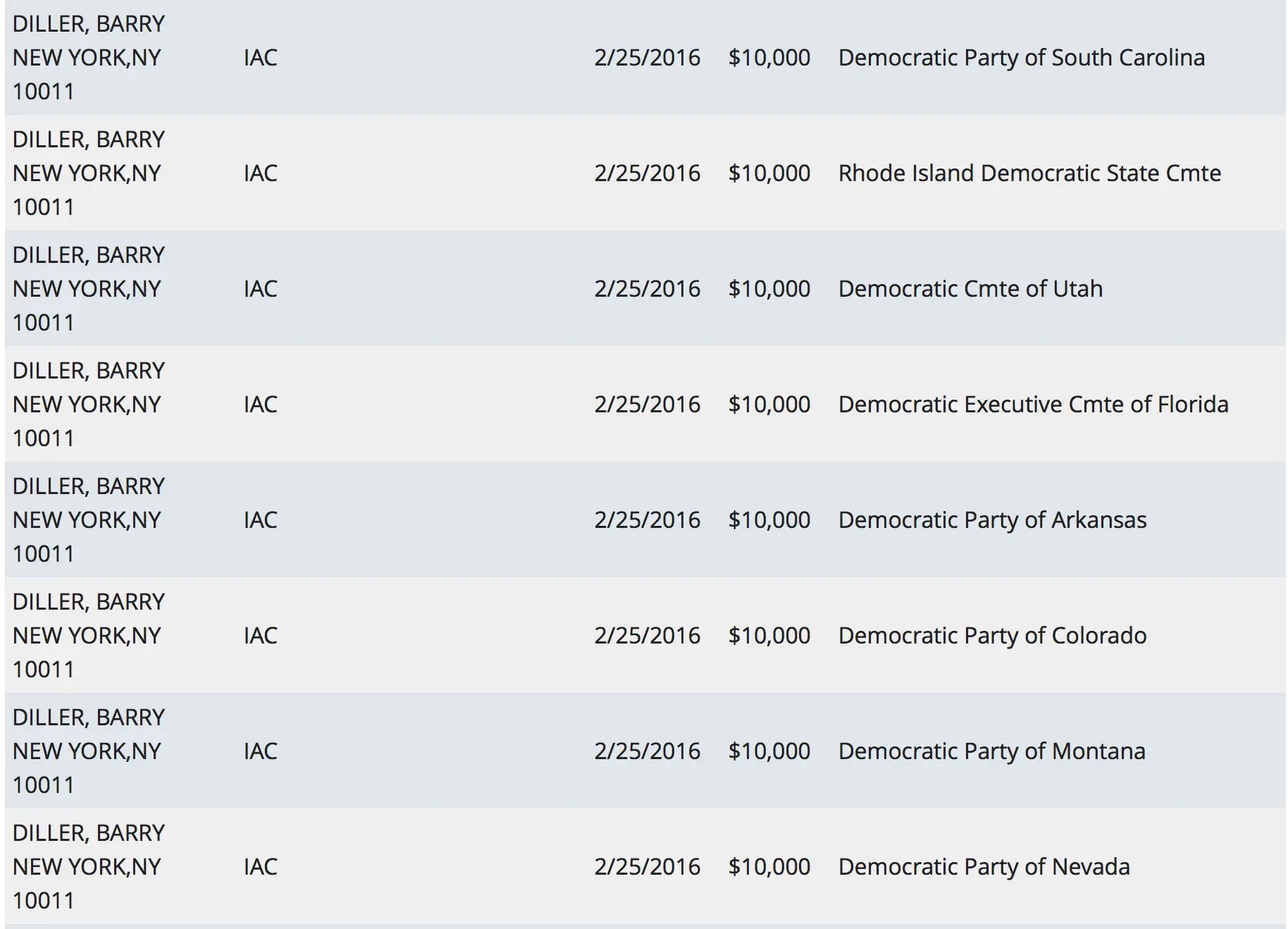1288x929 pixels.
Task: Select Democratic Party of Colorado recipient
Action: [x=992, y=636]
